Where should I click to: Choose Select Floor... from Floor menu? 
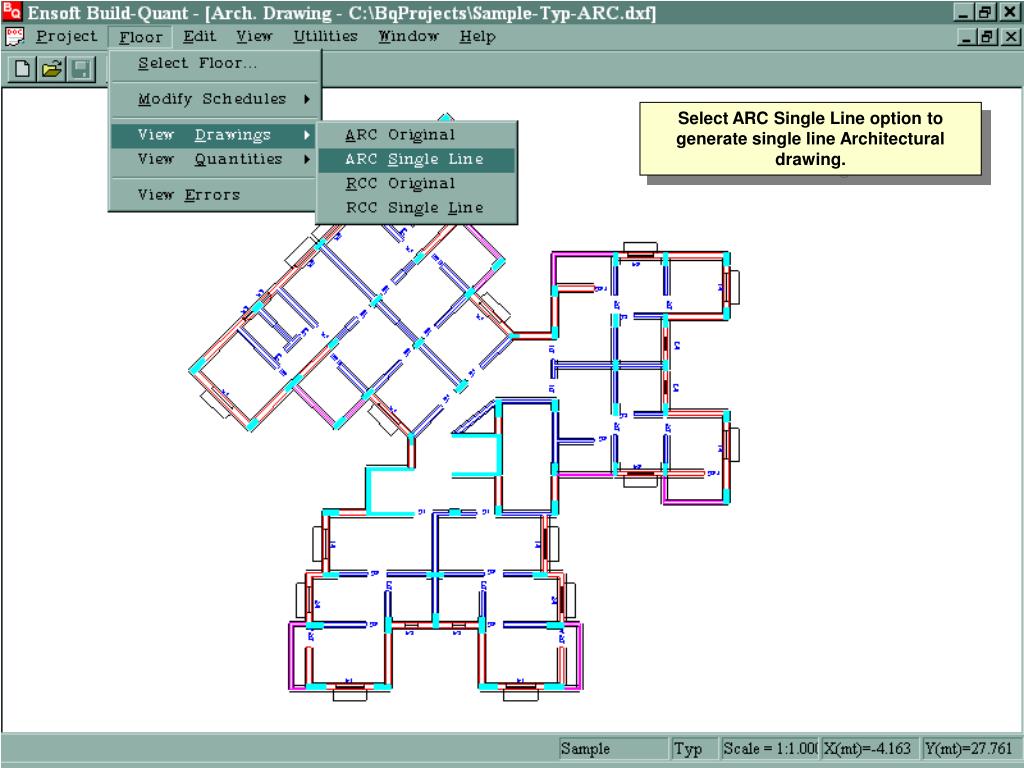click(214, 63)
